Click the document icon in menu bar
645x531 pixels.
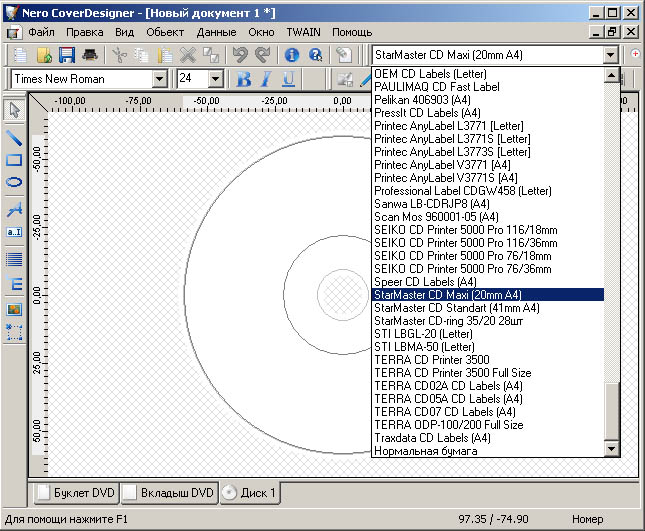pos(13,32)
